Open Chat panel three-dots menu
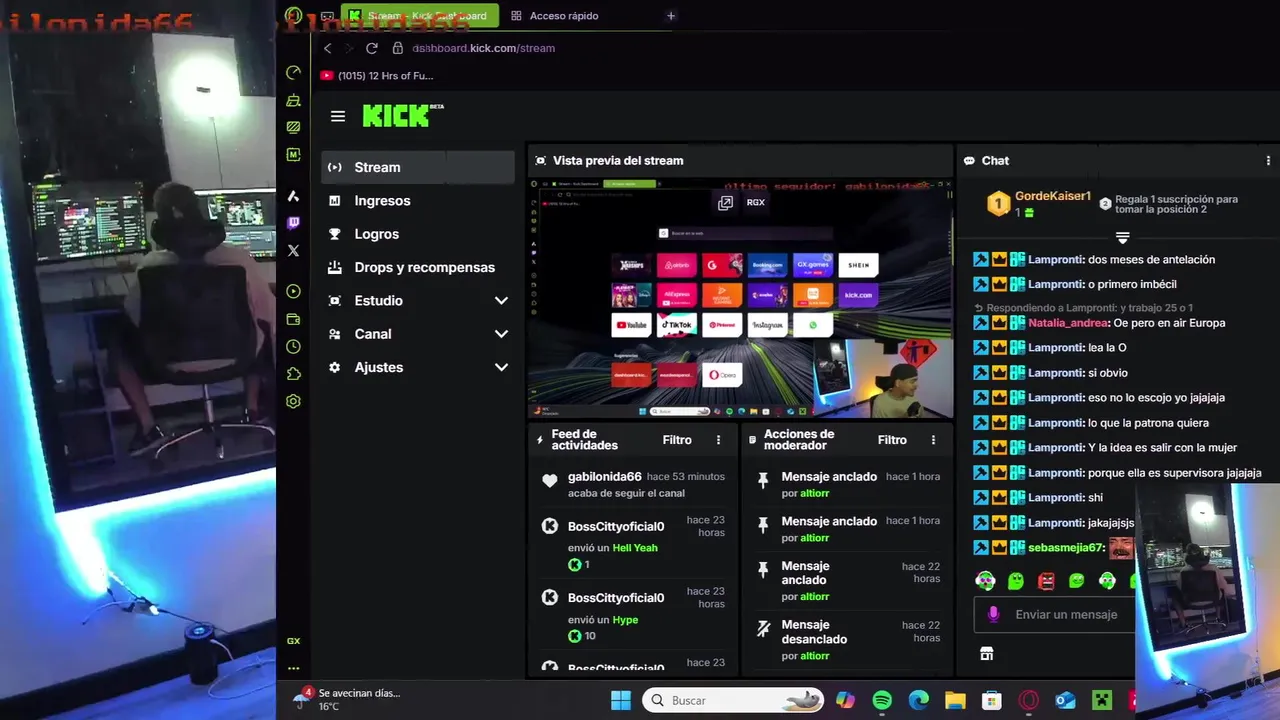The width and height of the screenshot is (1280, 720). [1268, 161]
